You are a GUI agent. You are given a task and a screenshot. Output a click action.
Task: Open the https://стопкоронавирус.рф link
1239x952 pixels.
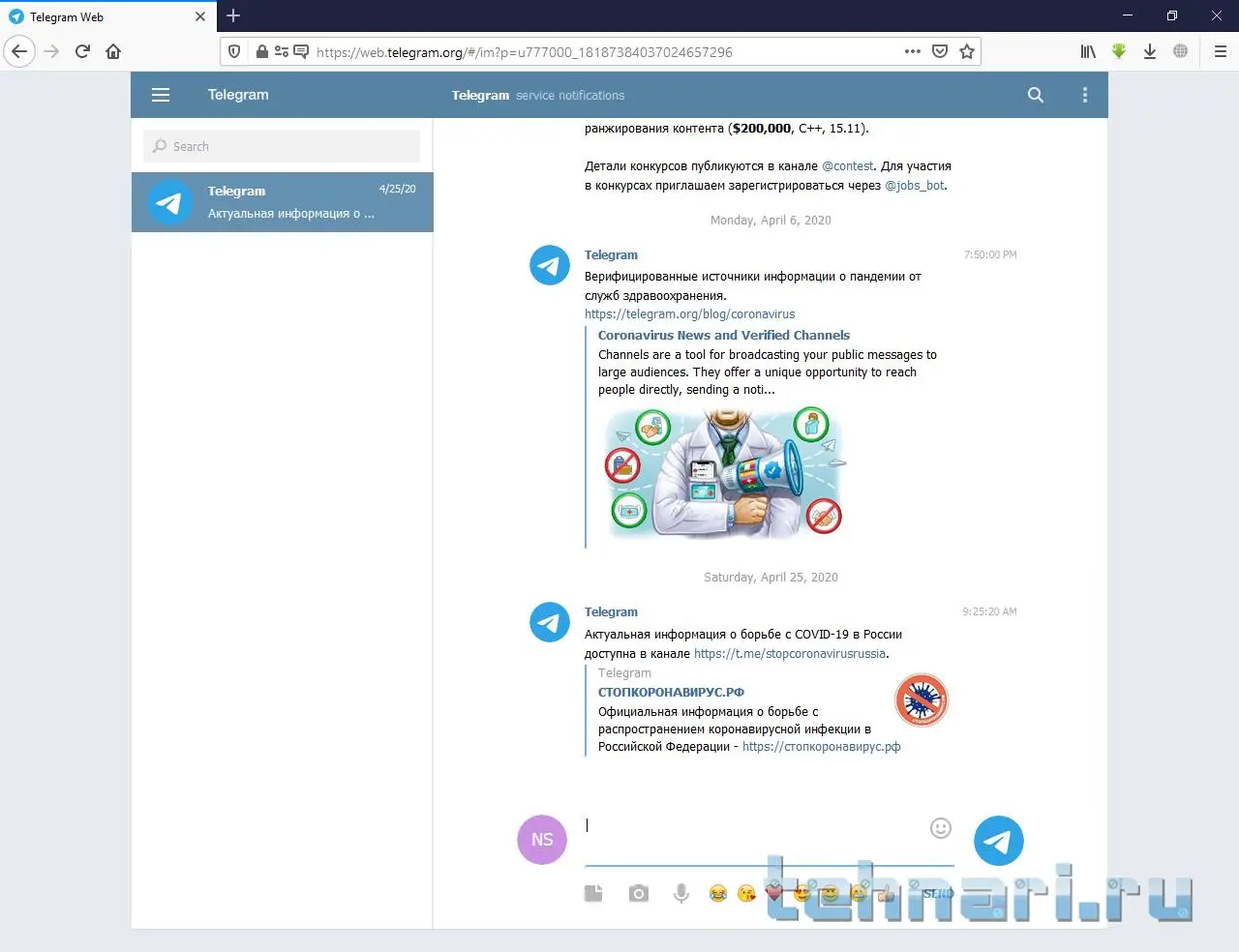[x=822, y=747]
